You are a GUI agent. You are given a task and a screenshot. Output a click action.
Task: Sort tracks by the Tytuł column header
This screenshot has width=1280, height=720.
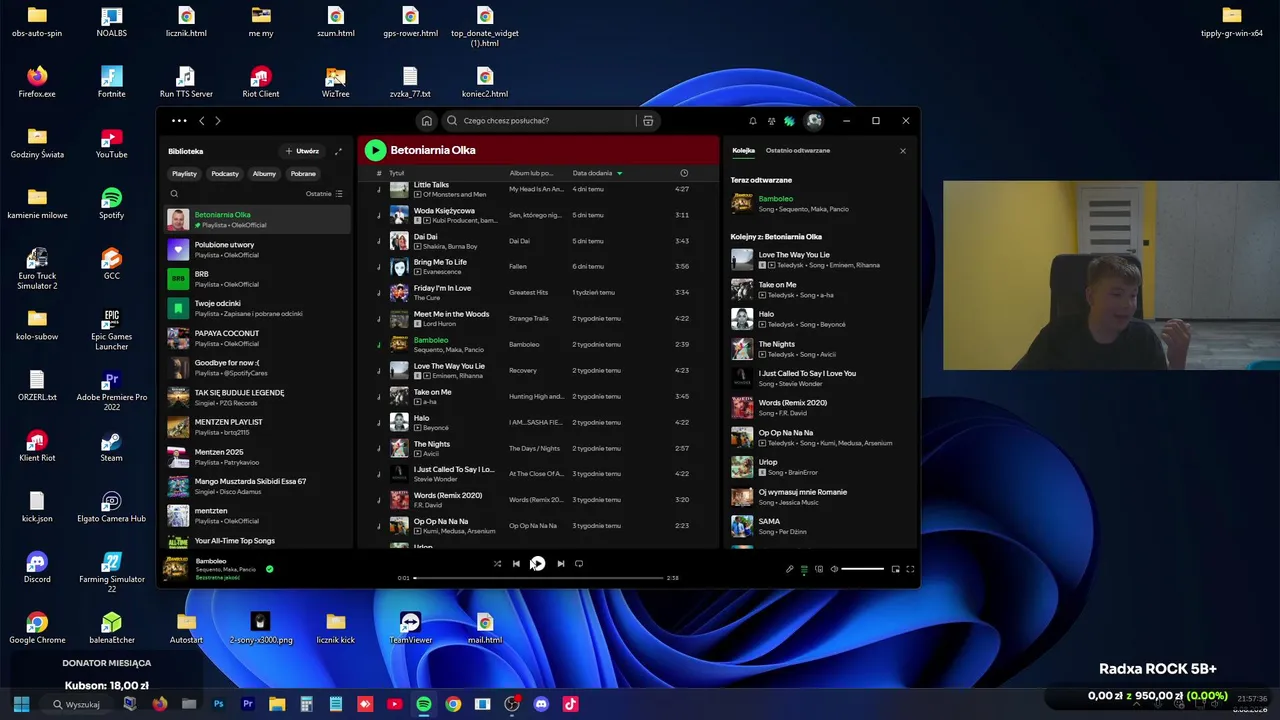[396, 173]
